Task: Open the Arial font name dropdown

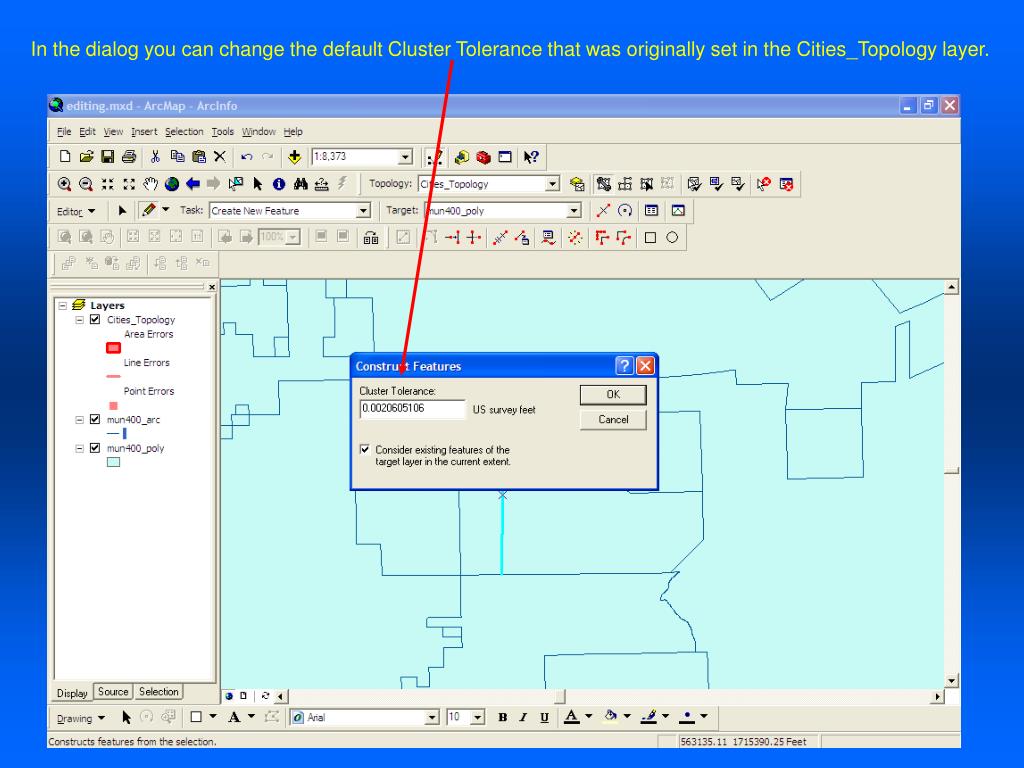Action: pyautogui.click(x=432, y=718)
